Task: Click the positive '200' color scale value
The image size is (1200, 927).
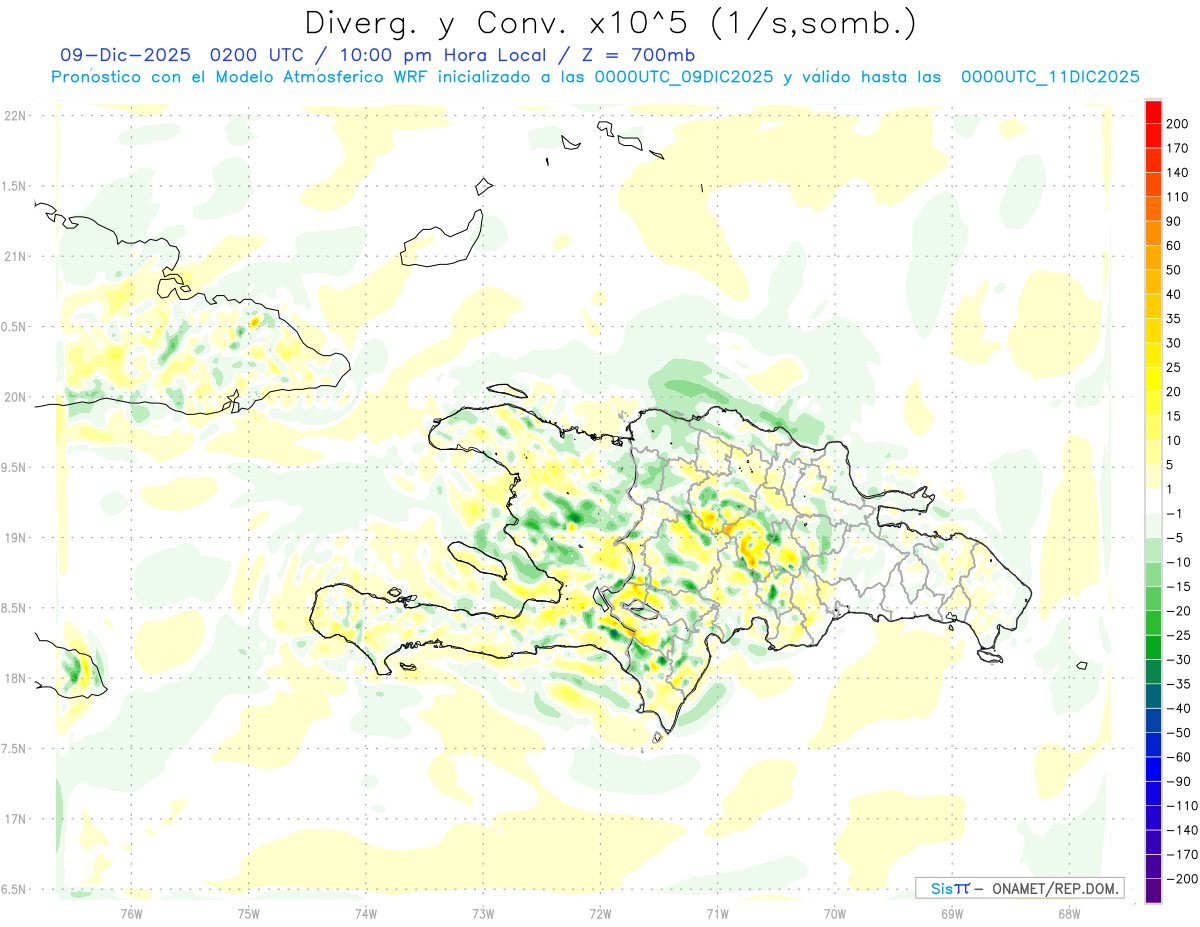Action: pos(1179,124)
